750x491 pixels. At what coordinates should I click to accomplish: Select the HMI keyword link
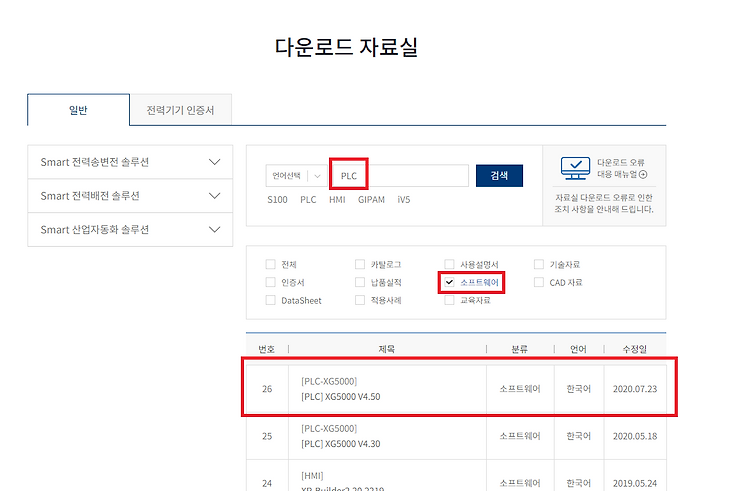tap(337, 200)
